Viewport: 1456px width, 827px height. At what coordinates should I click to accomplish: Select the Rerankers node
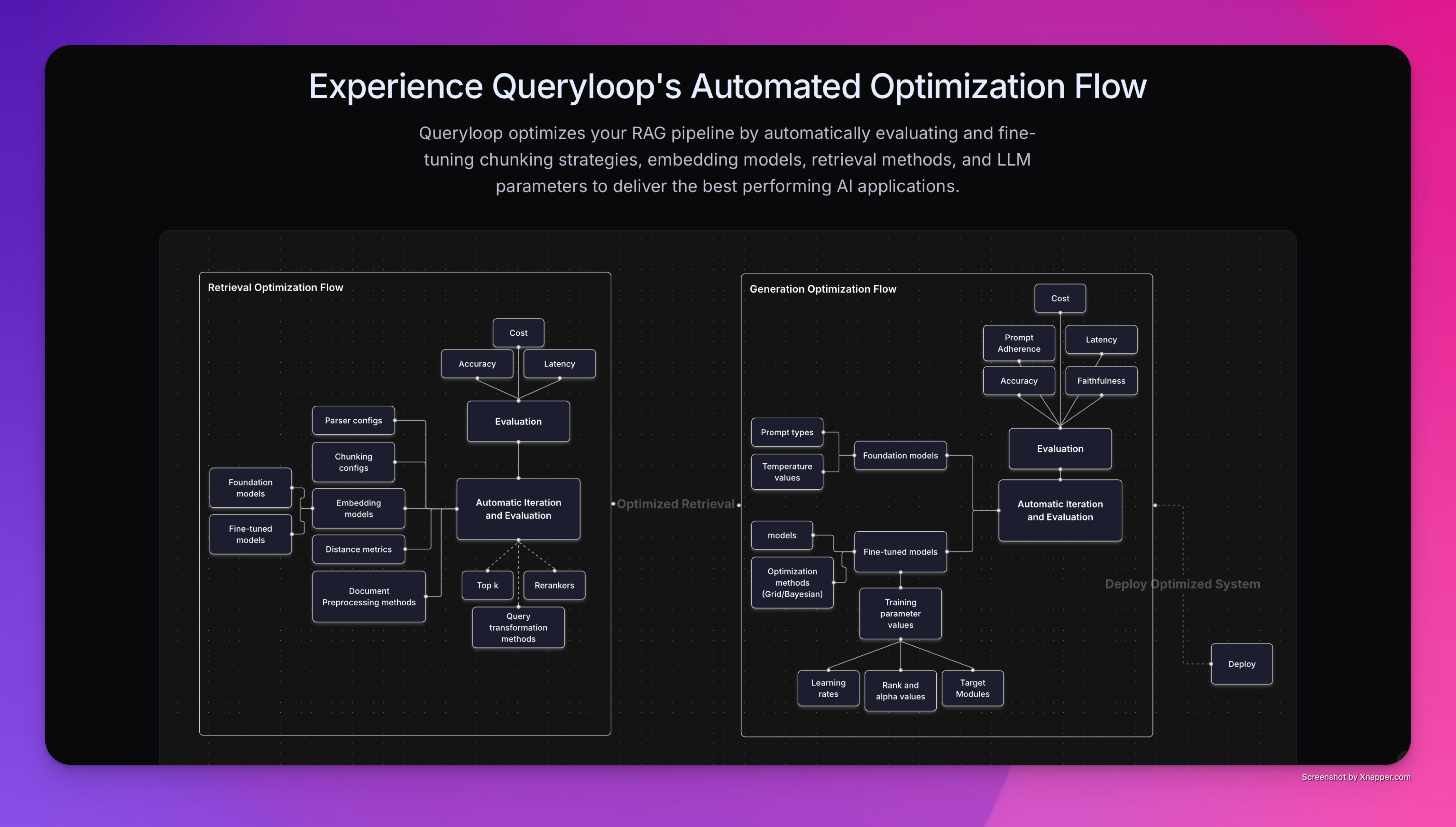pos(554,585)
